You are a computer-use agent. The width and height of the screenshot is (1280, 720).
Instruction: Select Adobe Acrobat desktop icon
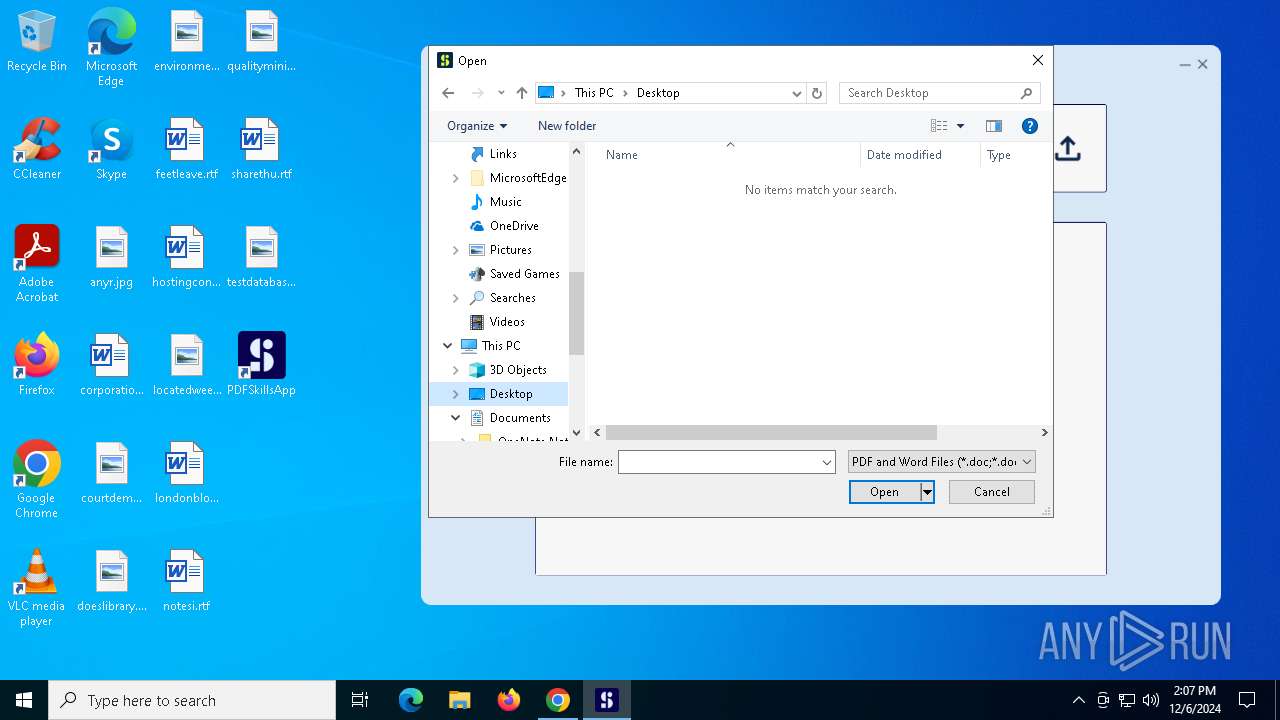click(37, 264)
